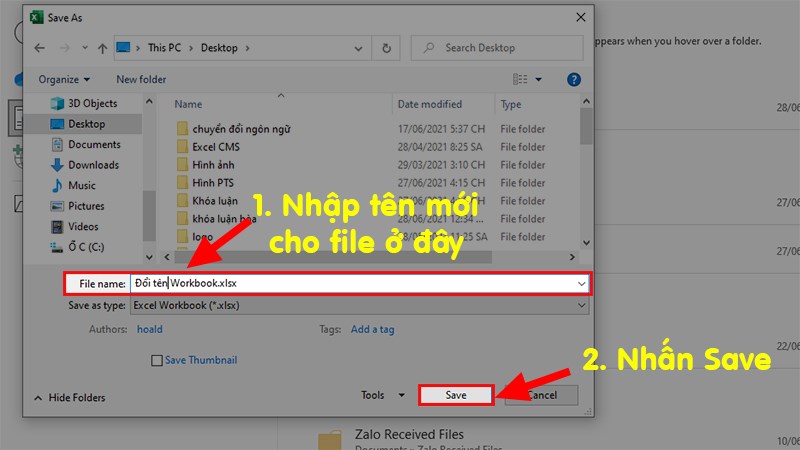800x450 pixels.
Task: Click Add a tag link
Action: pos(372,330)
